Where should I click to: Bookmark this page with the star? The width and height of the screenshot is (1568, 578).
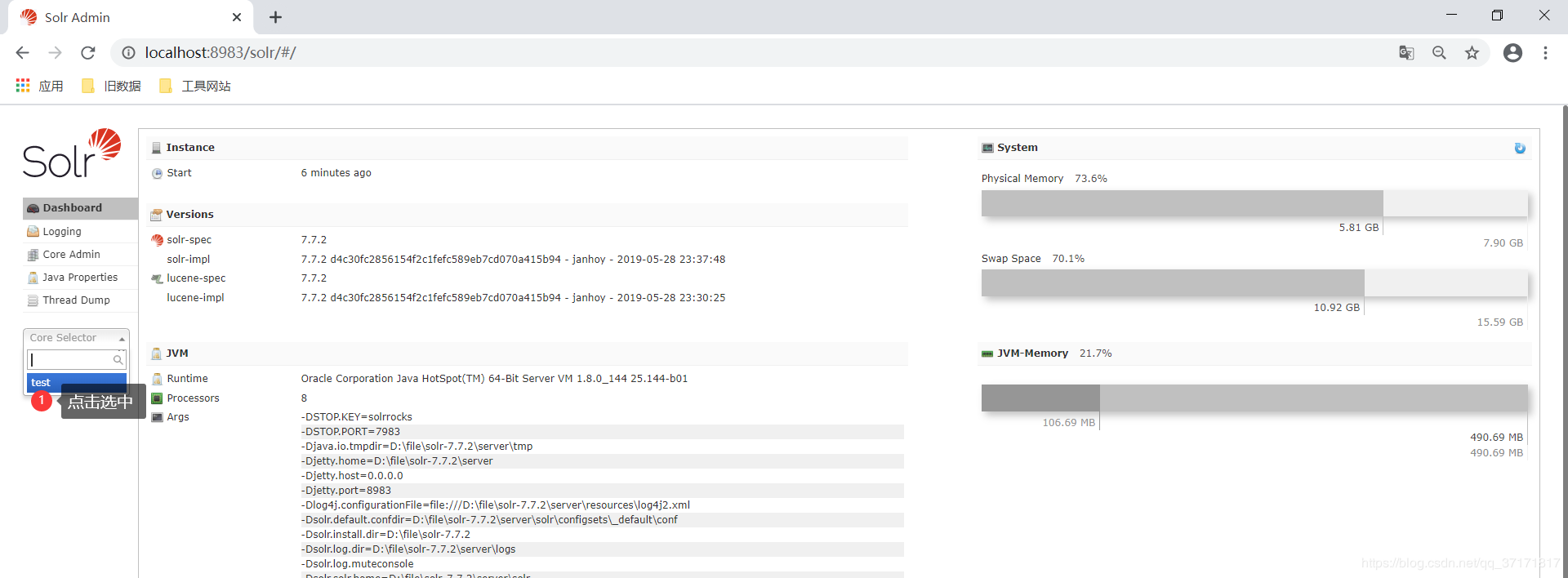(x=1472, y=53)
